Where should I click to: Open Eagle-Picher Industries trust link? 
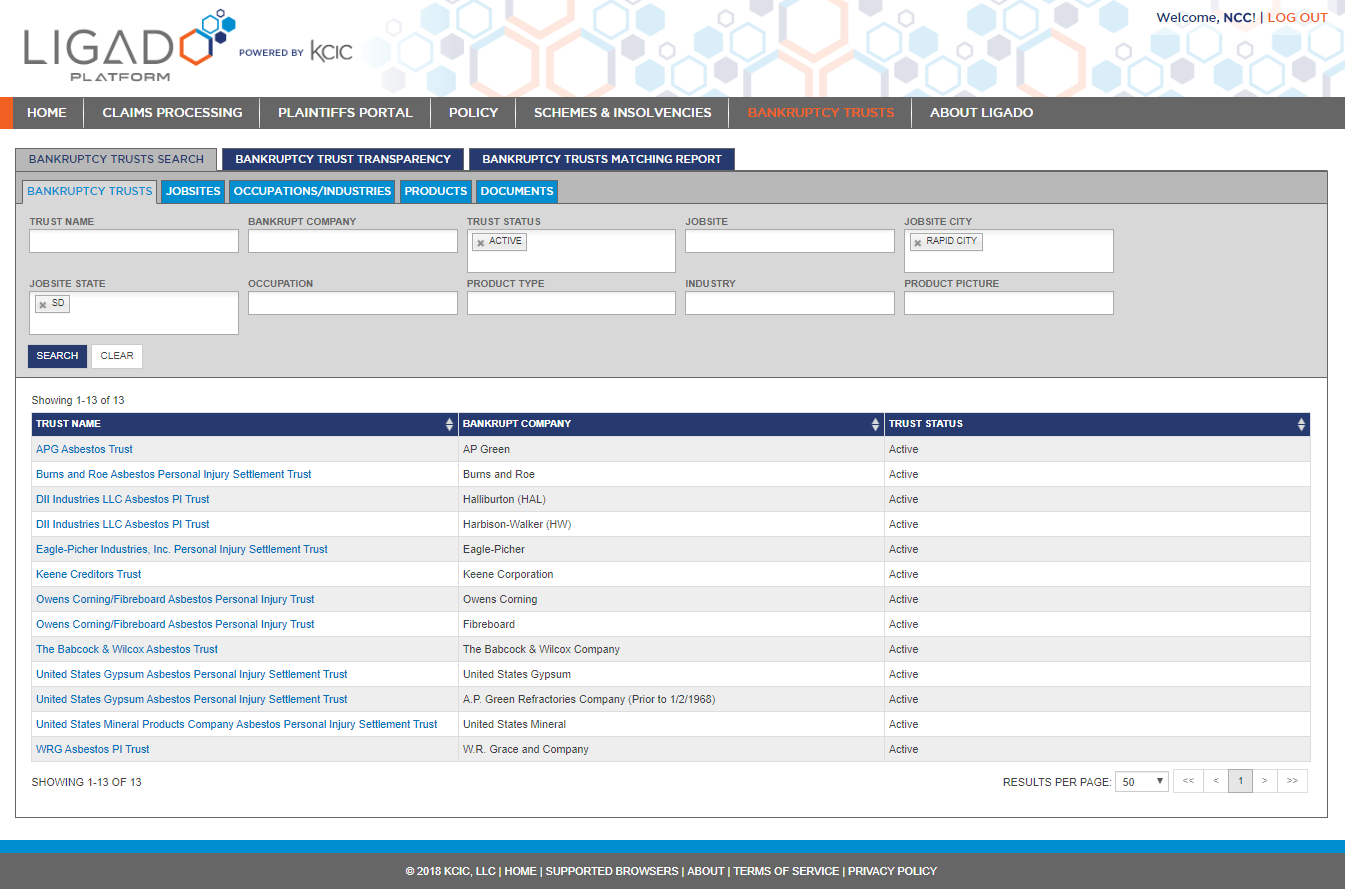[x=182, y=549]
